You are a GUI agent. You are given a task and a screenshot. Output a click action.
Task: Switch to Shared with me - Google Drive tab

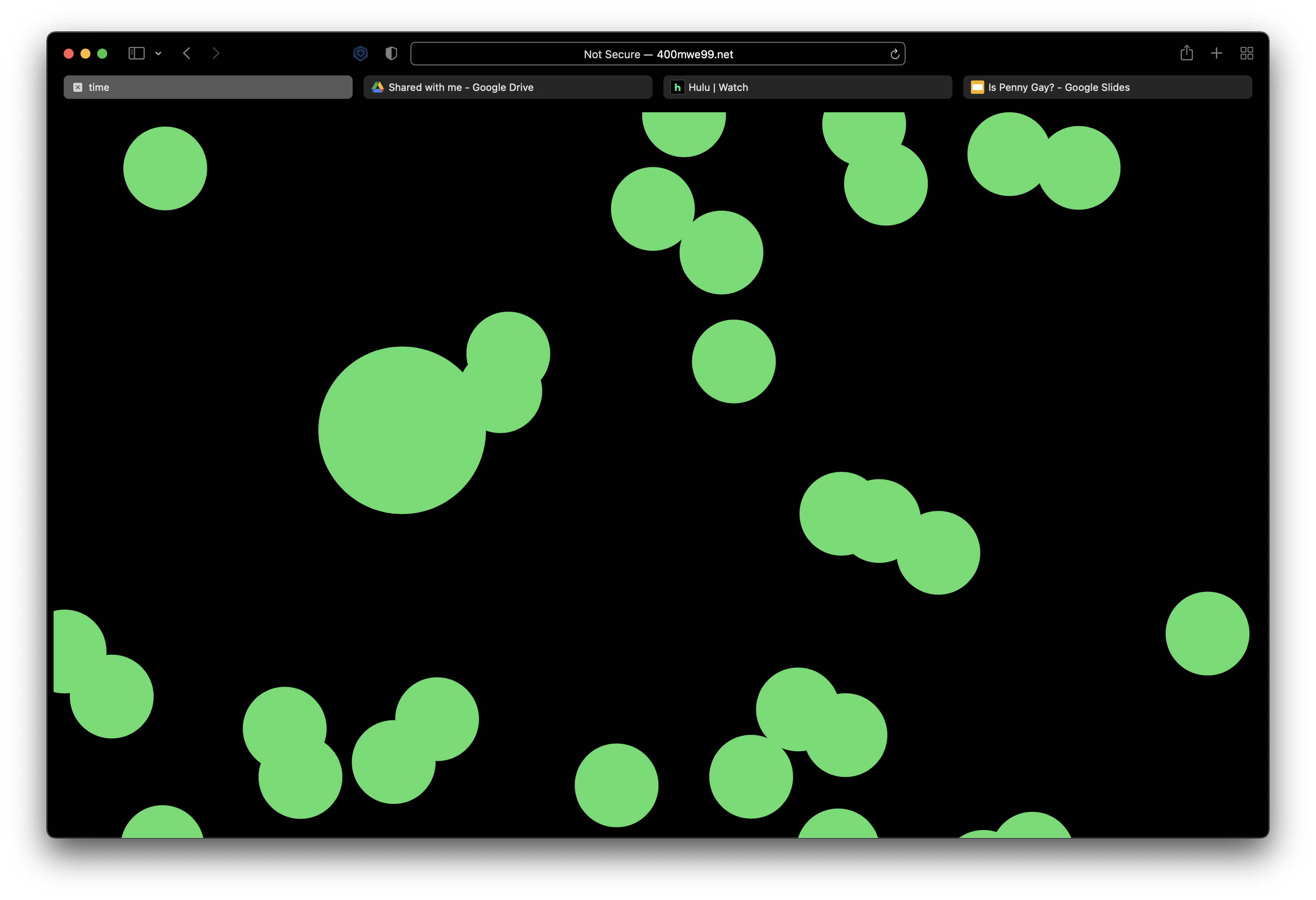point(507,87)
